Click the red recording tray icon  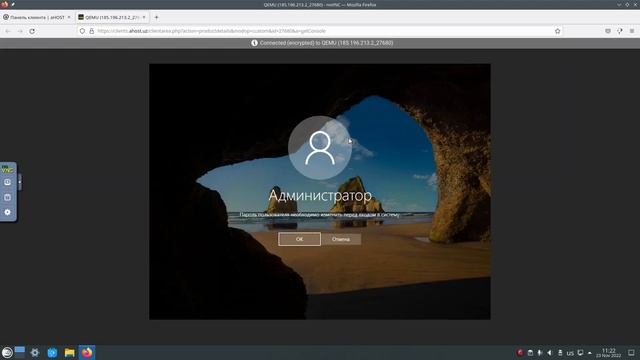[x=520, y=353]
